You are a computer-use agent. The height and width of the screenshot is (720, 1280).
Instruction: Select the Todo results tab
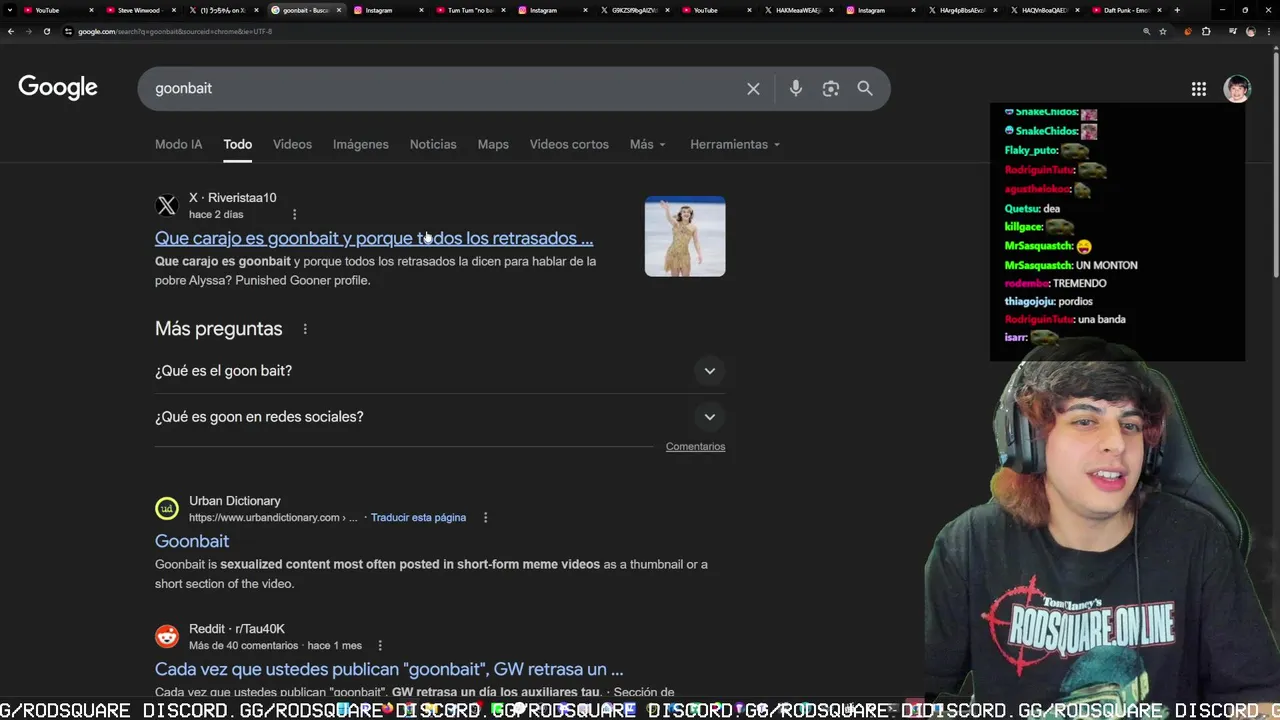pos(237,144)
